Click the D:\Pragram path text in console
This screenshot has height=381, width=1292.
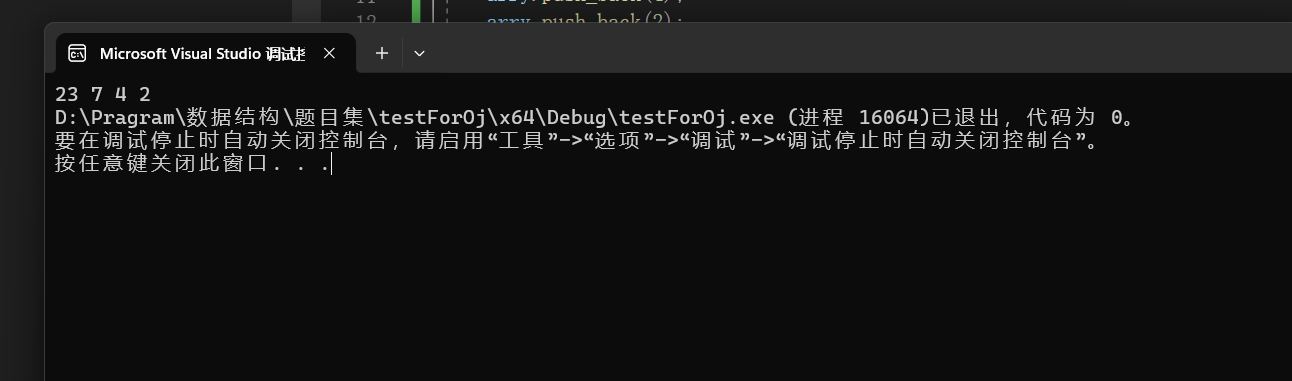116,118
